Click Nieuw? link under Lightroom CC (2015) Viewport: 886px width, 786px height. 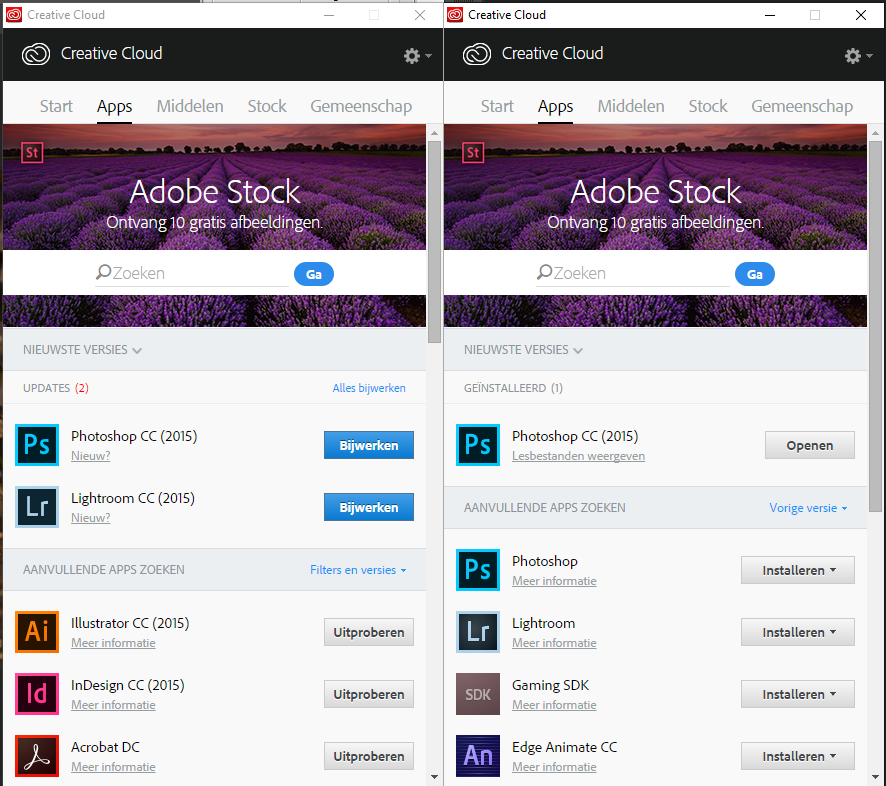90,518
